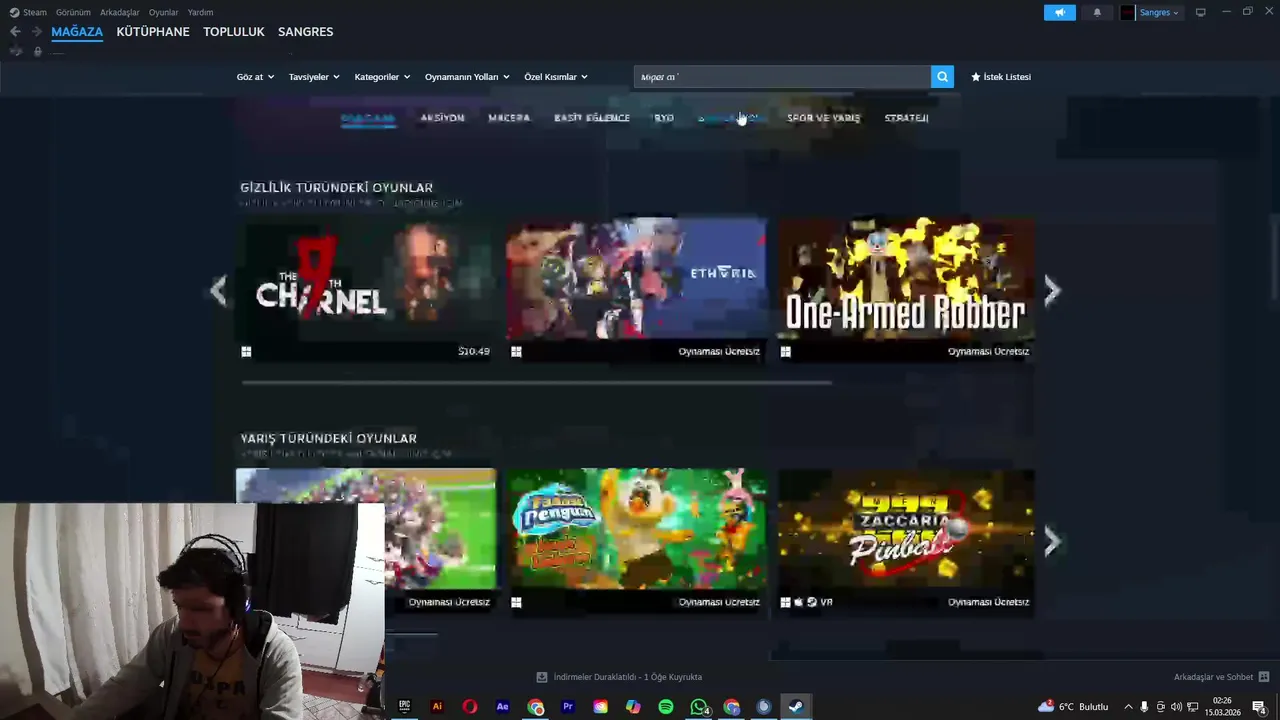Open Arkadaşlar menu

point(120,12)
